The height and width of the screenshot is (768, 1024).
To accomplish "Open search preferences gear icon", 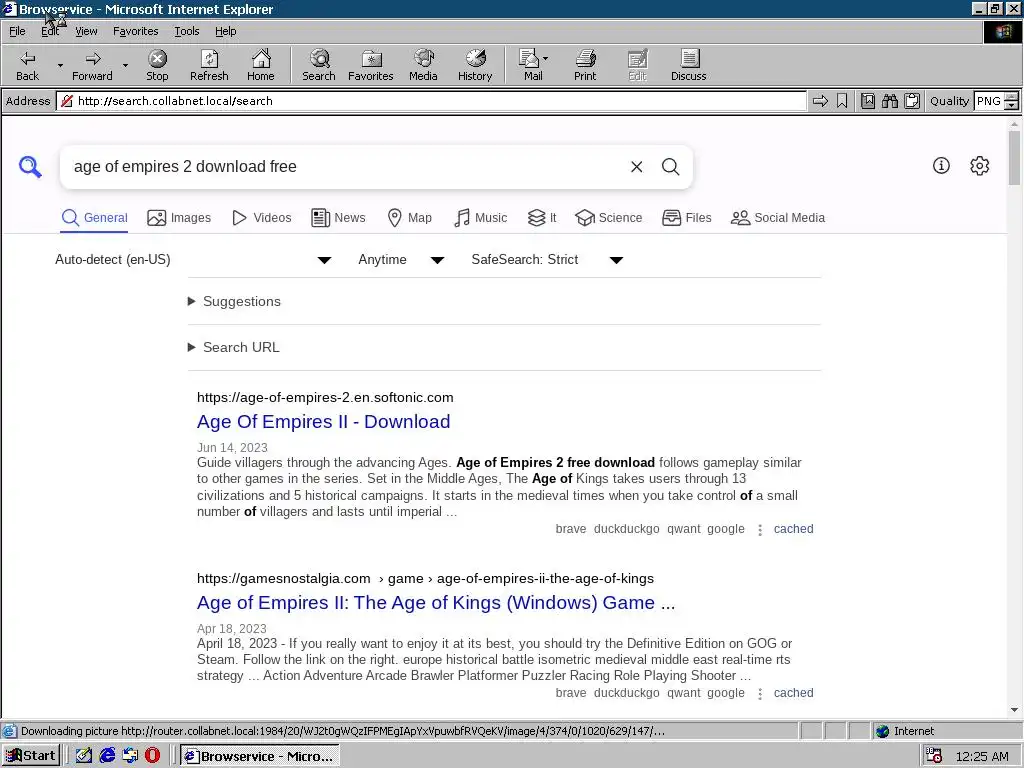I will tap(980, 166).
